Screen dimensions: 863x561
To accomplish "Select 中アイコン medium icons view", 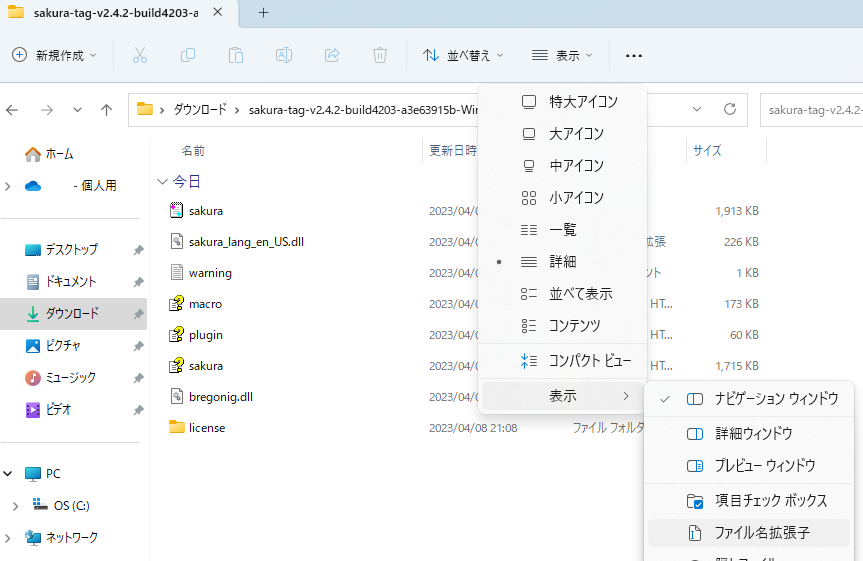I will click(562, 166).
